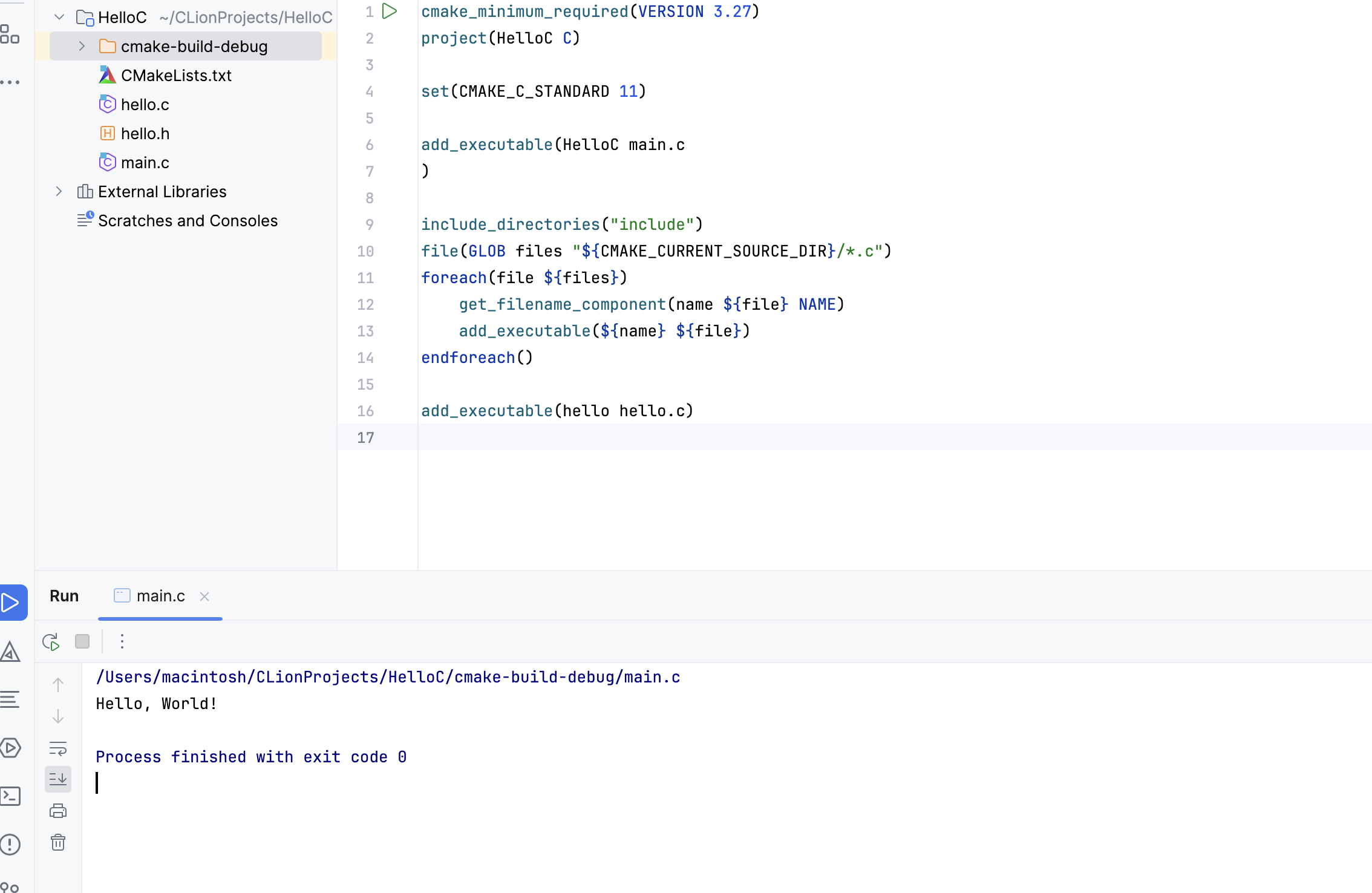Click 'GLOB' keyword on line 10
This screenshot has width=1372, height=893.
(487, 251)
